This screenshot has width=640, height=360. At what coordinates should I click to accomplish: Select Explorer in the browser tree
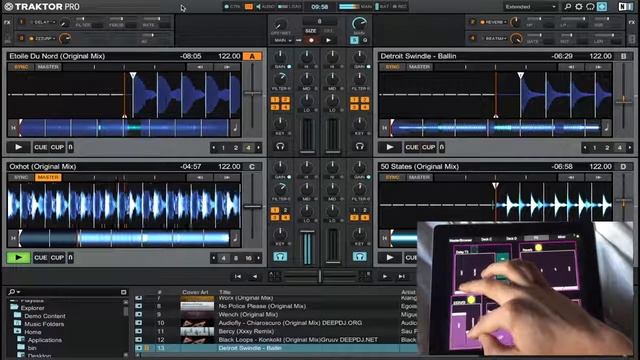point(33,308)
